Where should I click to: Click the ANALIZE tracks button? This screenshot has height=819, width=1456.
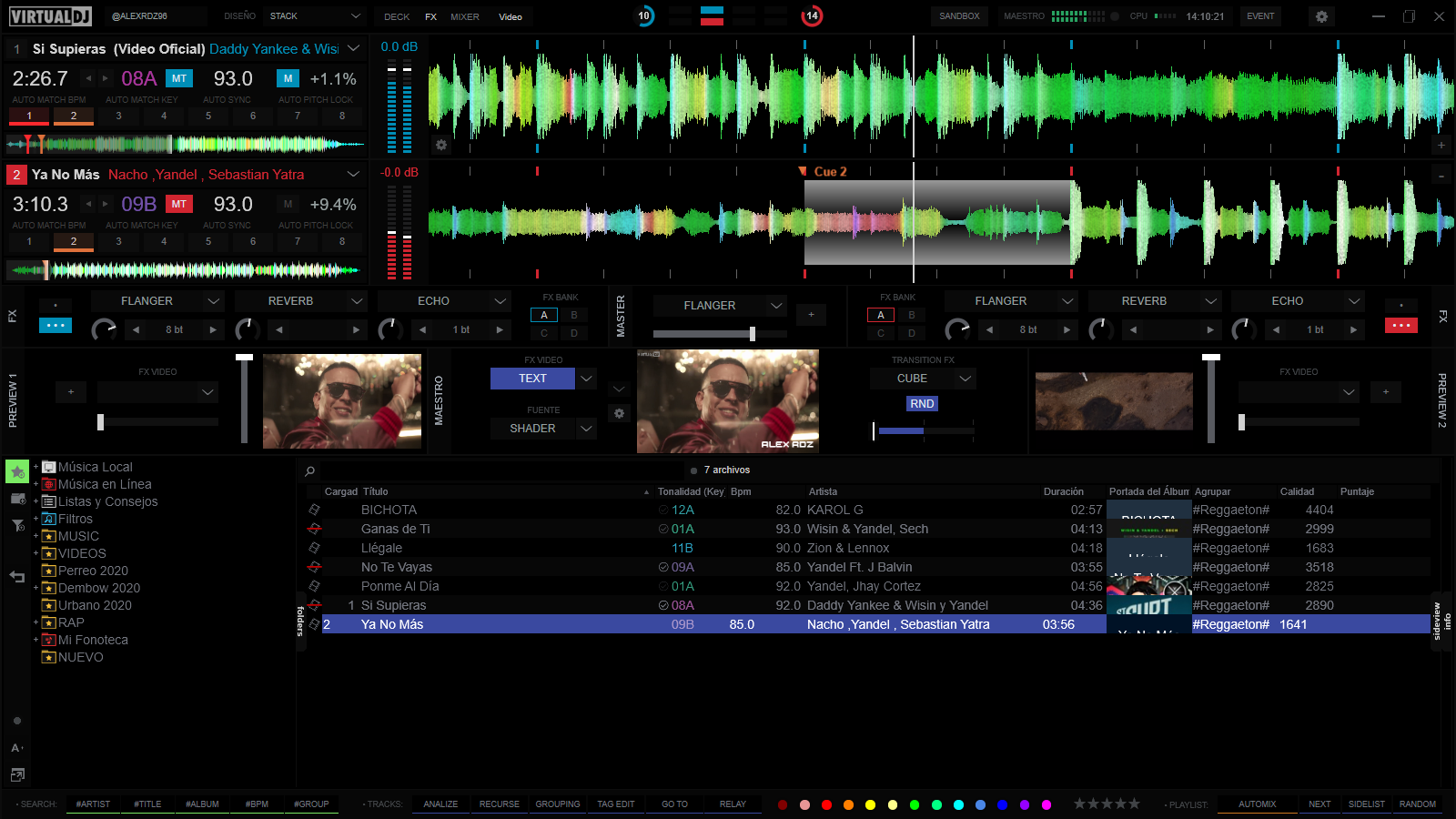tap(440, 804)
